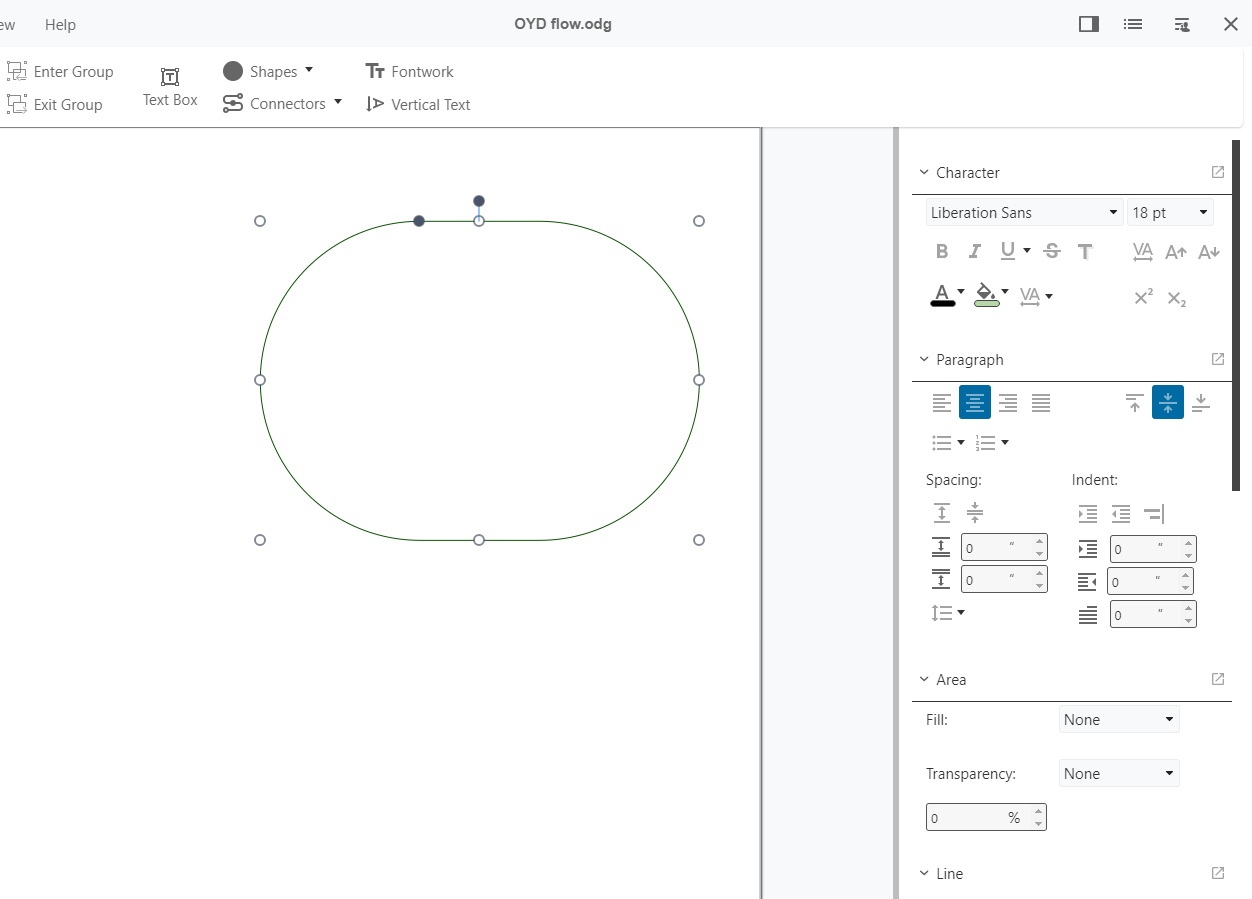Collapse the Character section

point(924,172)
